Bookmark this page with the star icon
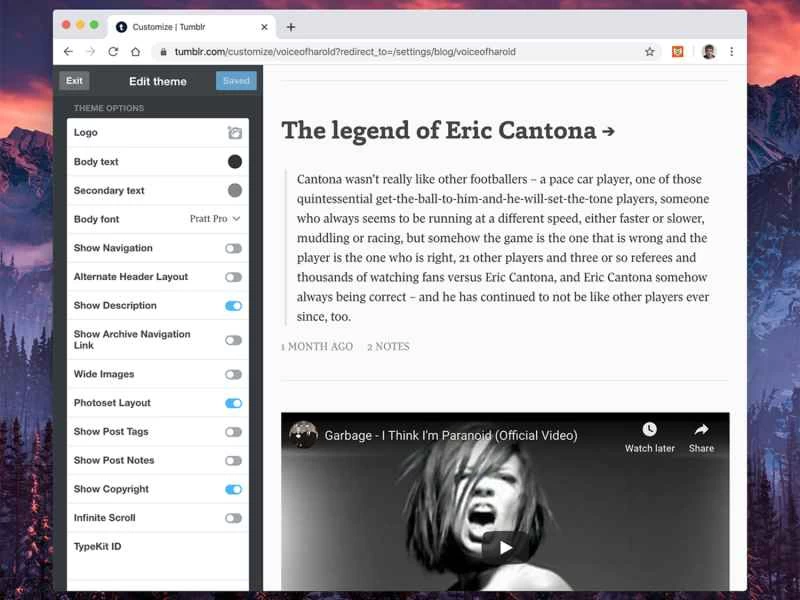800x600 pixels. (x=649, y=52)
